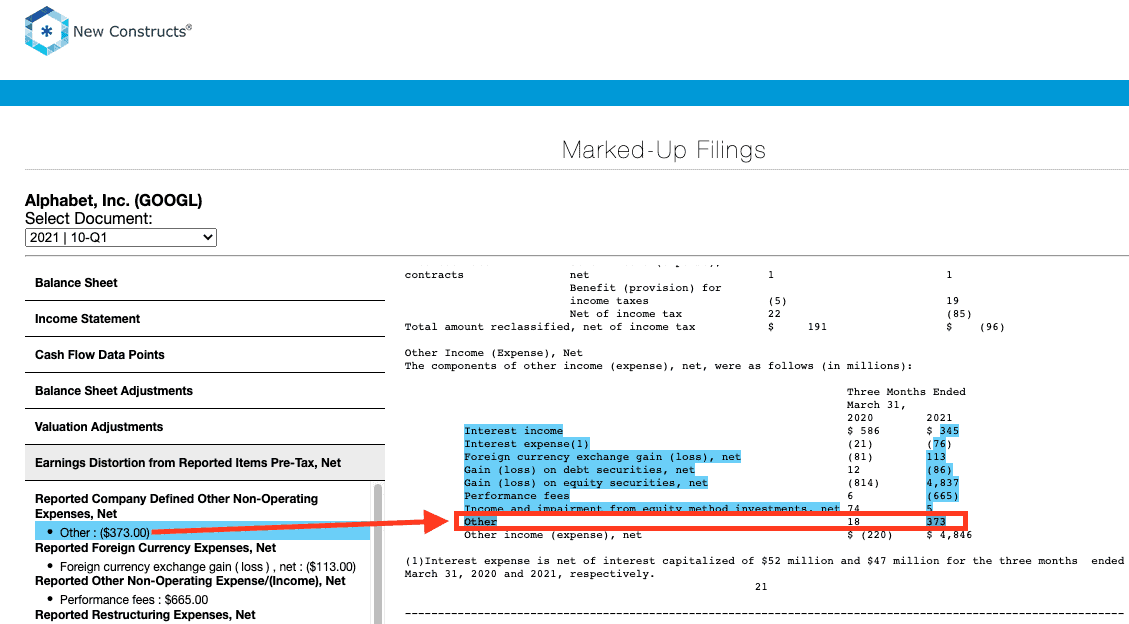
Task: Click 'Reported Company Defined Other Non-Operating Expenses, Net' heading
Action: 176,506
